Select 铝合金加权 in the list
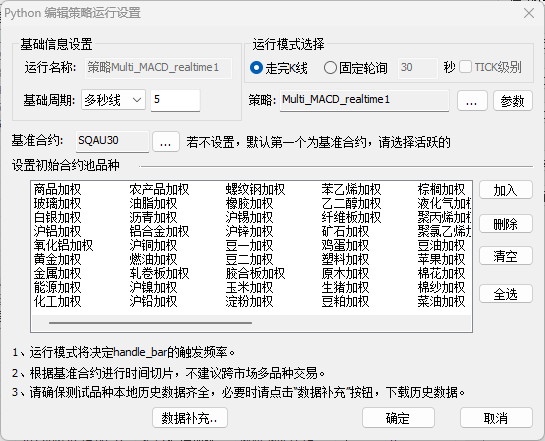Image resolution: width=545 pixels, height=441 pixels. click(159, 231)
